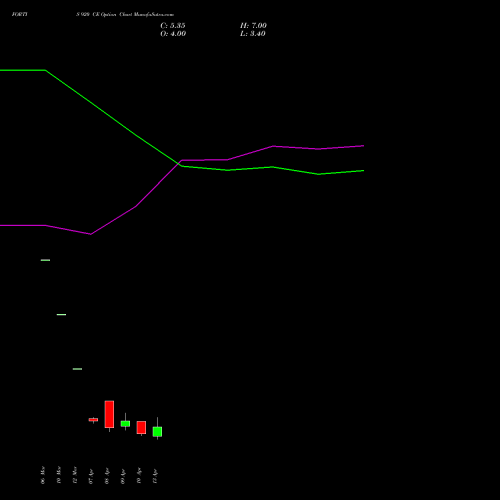Click the small red candlestick for 07 Apr
This screenshot has height=500, width=500.
pos(93,420)
